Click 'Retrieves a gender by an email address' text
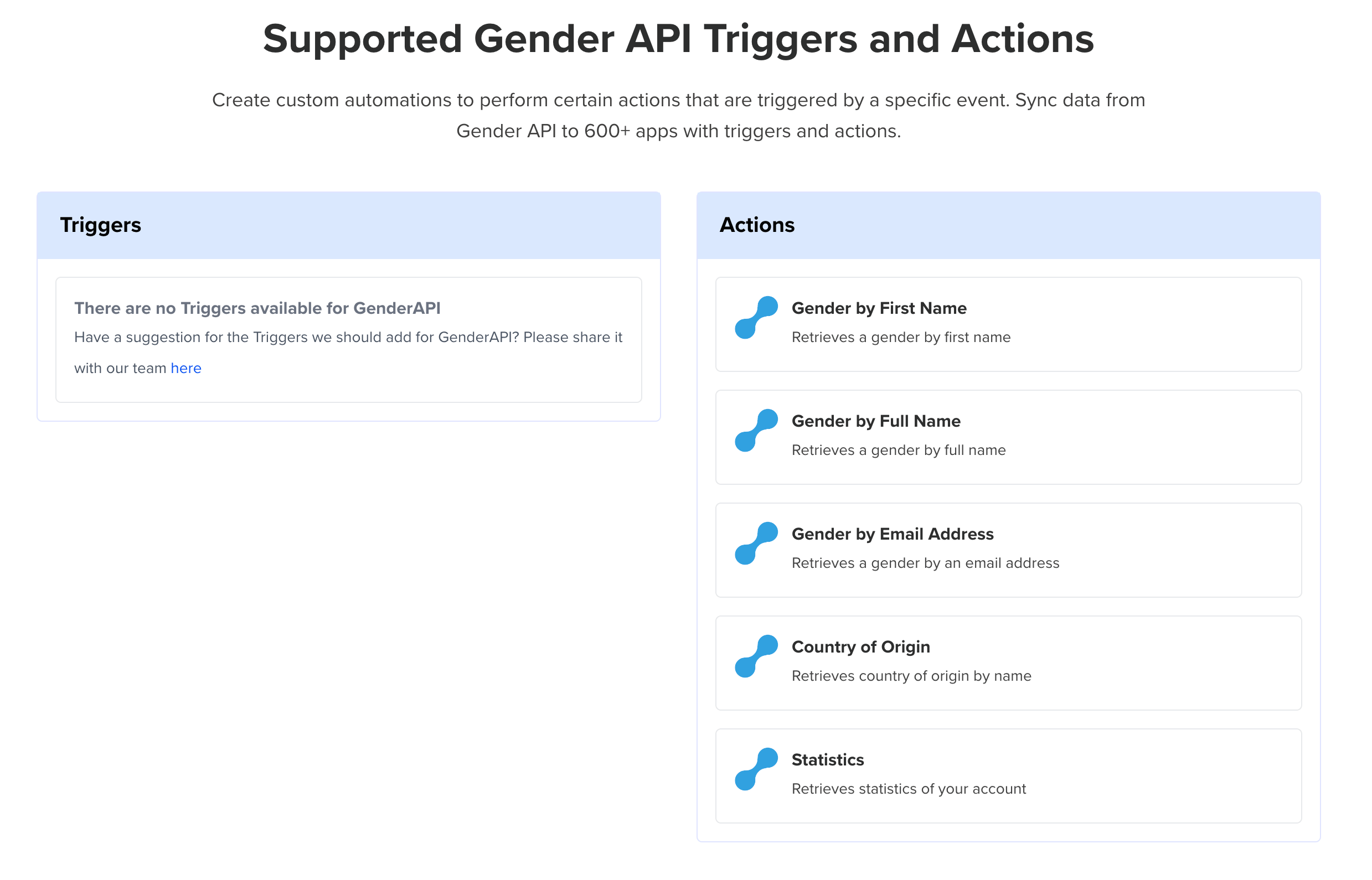Image resolution: width=1372 pixels, height=880 pixels. (926, 563)
